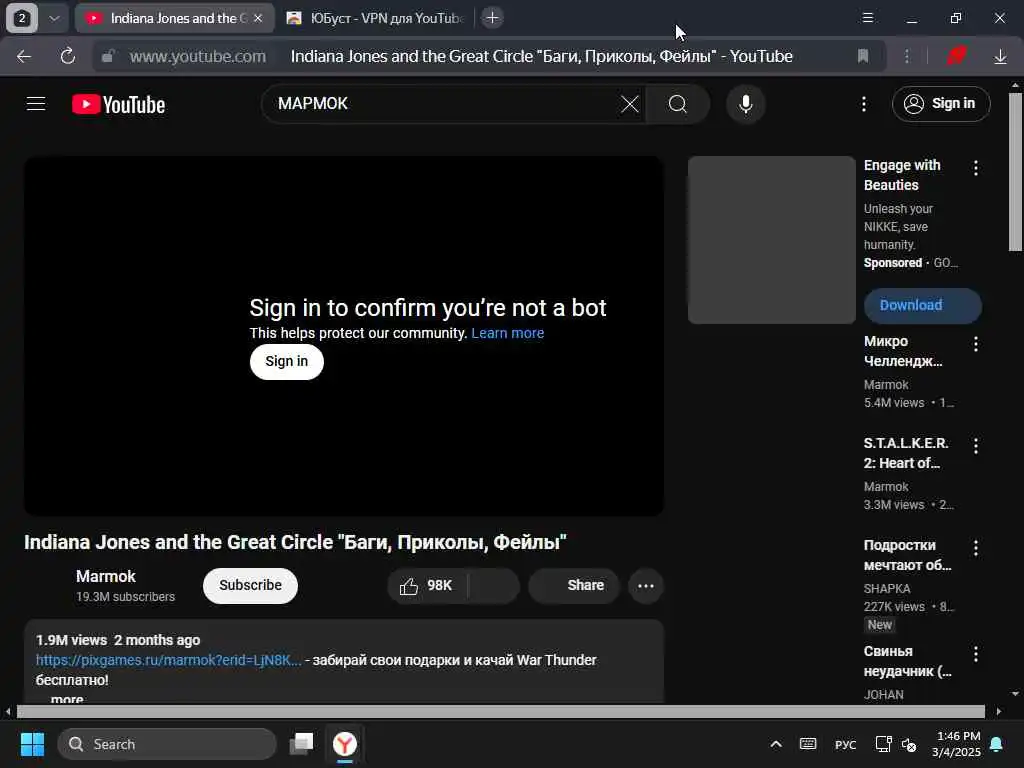This screenshot has width=1024, height=768.
Task: Open Микро Челлендж video title
Action: point(903,351)
